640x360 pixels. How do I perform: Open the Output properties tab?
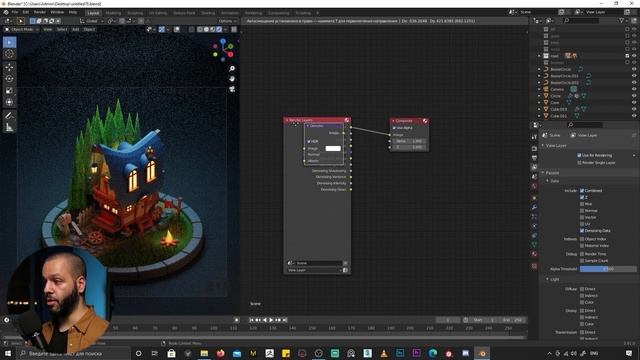(534, 158)
